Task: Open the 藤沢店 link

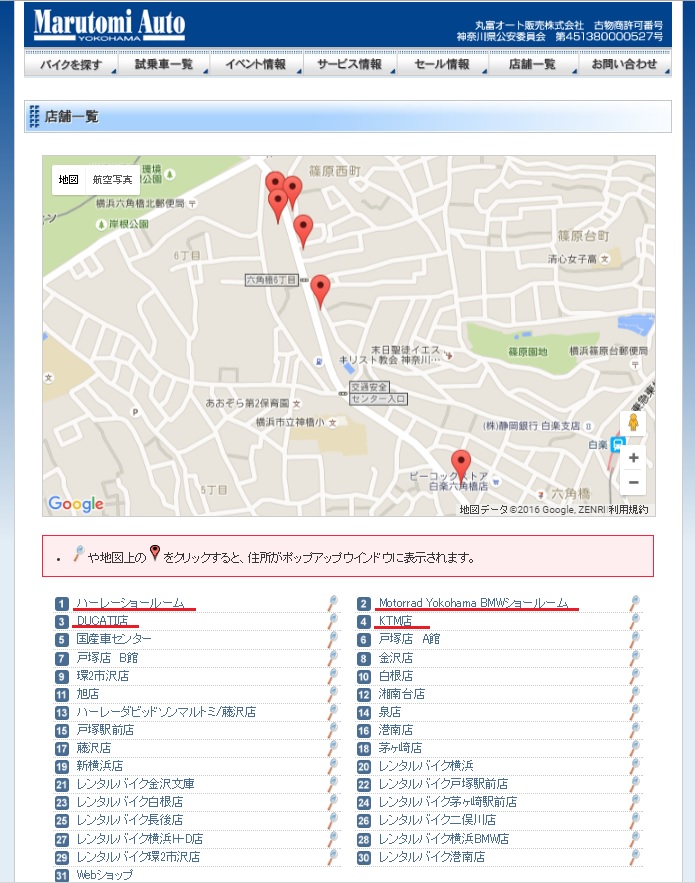Action: coord(93,748)
